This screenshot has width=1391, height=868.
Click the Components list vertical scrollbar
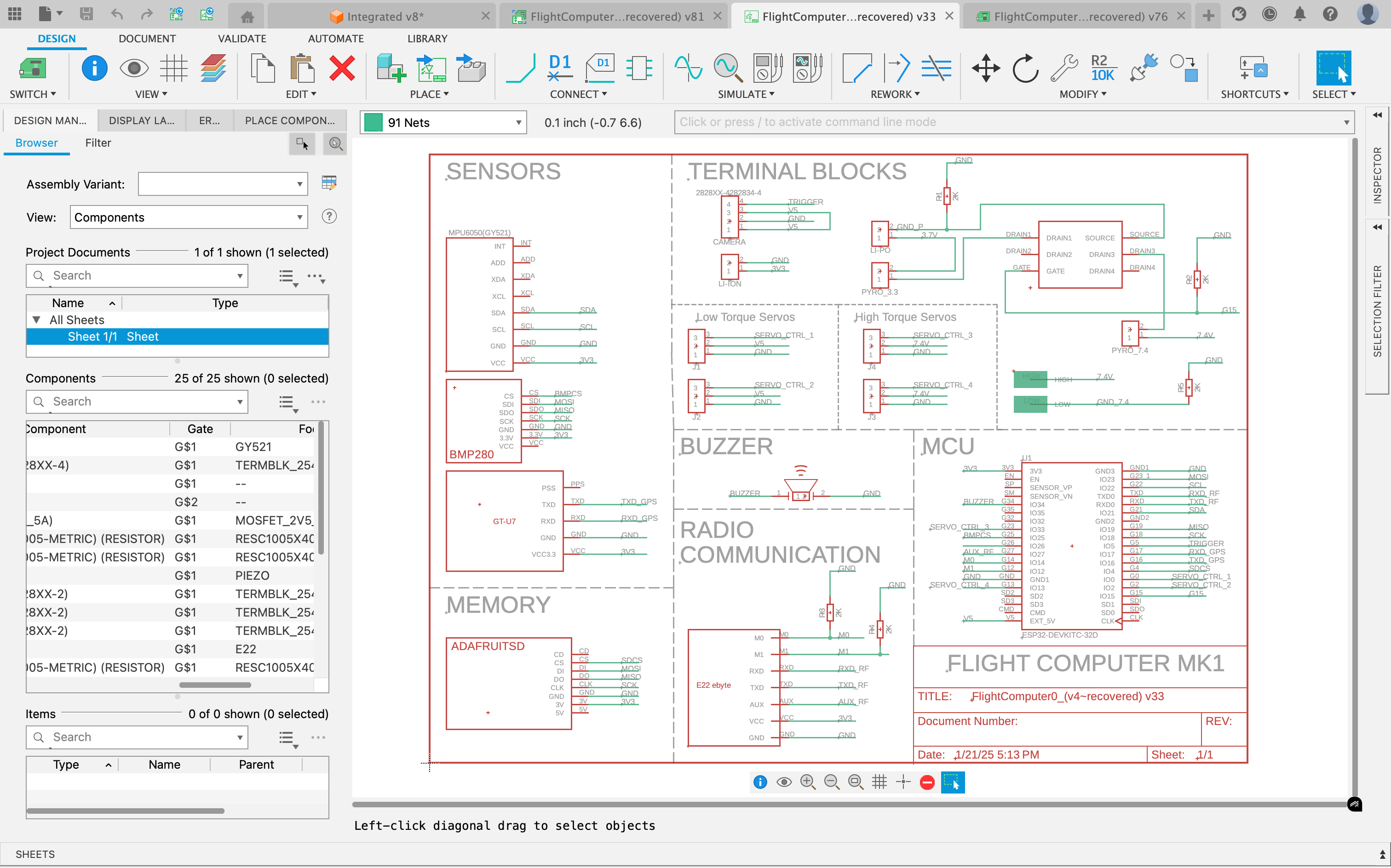tap(321, 489)
